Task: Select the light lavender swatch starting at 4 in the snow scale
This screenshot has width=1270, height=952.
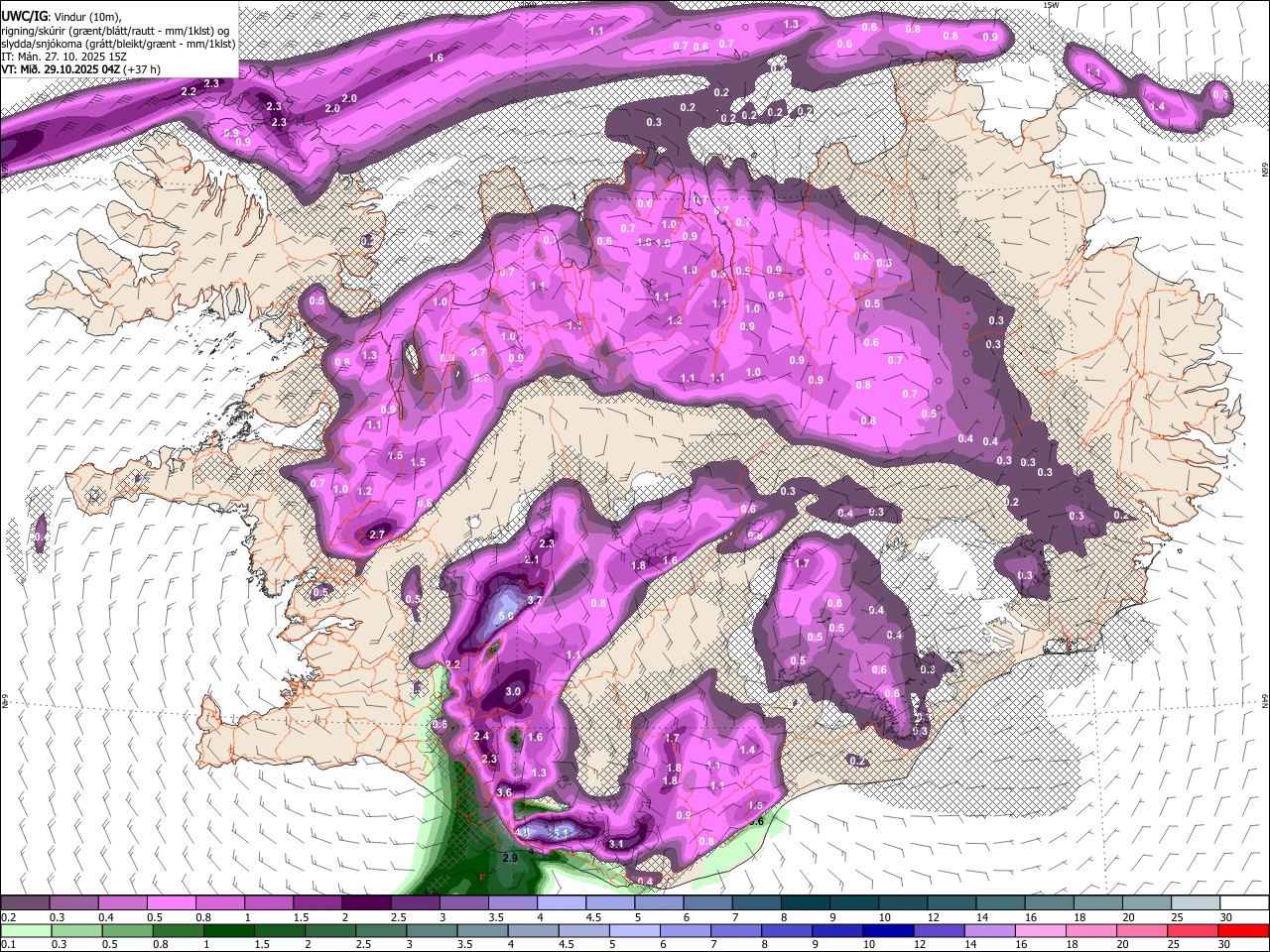Action: click(x=562, y=903)
